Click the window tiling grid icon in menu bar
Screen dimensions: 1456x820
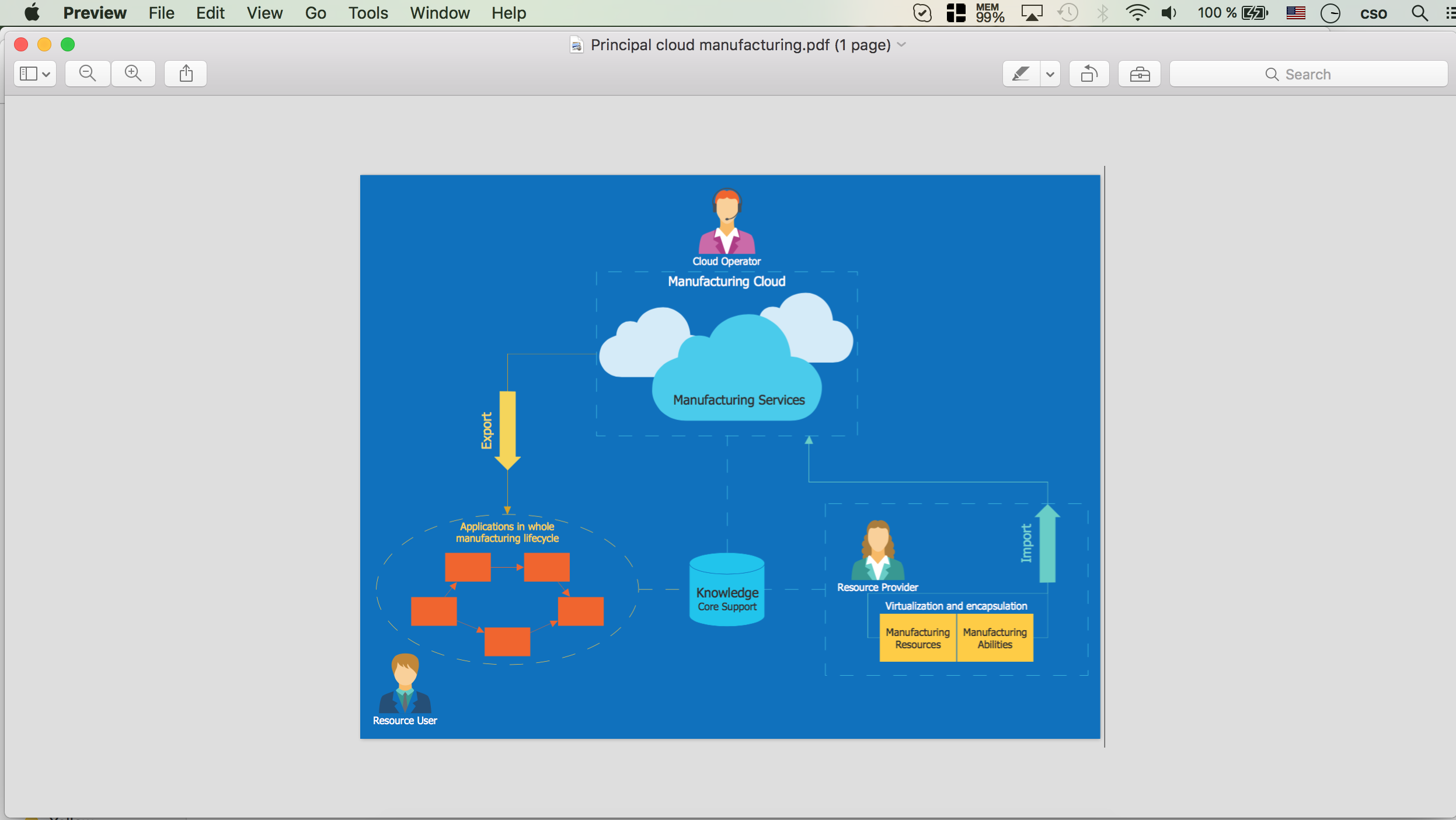[x=956, y=13]
